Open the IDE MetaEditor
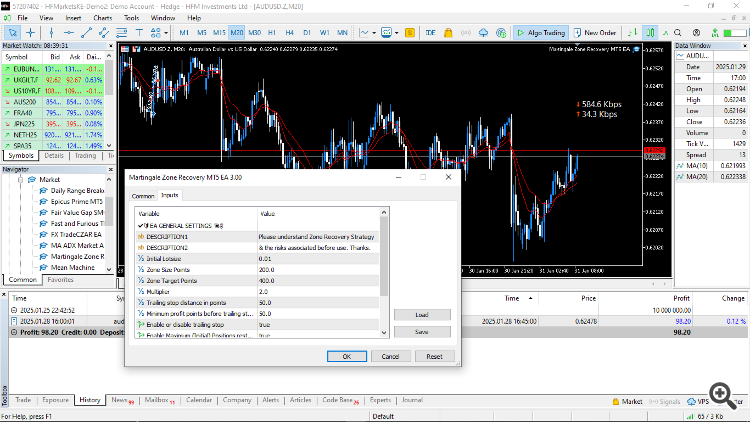The image size is (750, 422). pyautogui.click(x=430, y=33)
